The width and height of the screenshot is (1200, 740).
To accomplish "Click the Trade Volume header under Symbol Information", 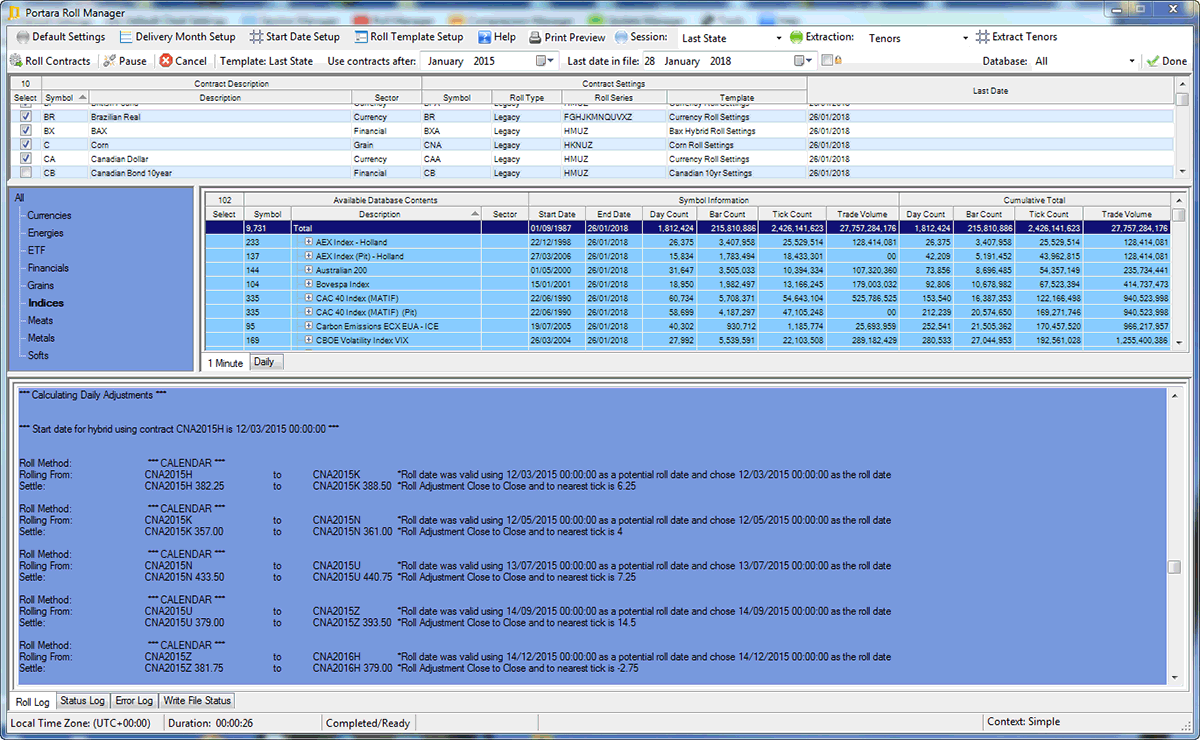I will (861, 214).
